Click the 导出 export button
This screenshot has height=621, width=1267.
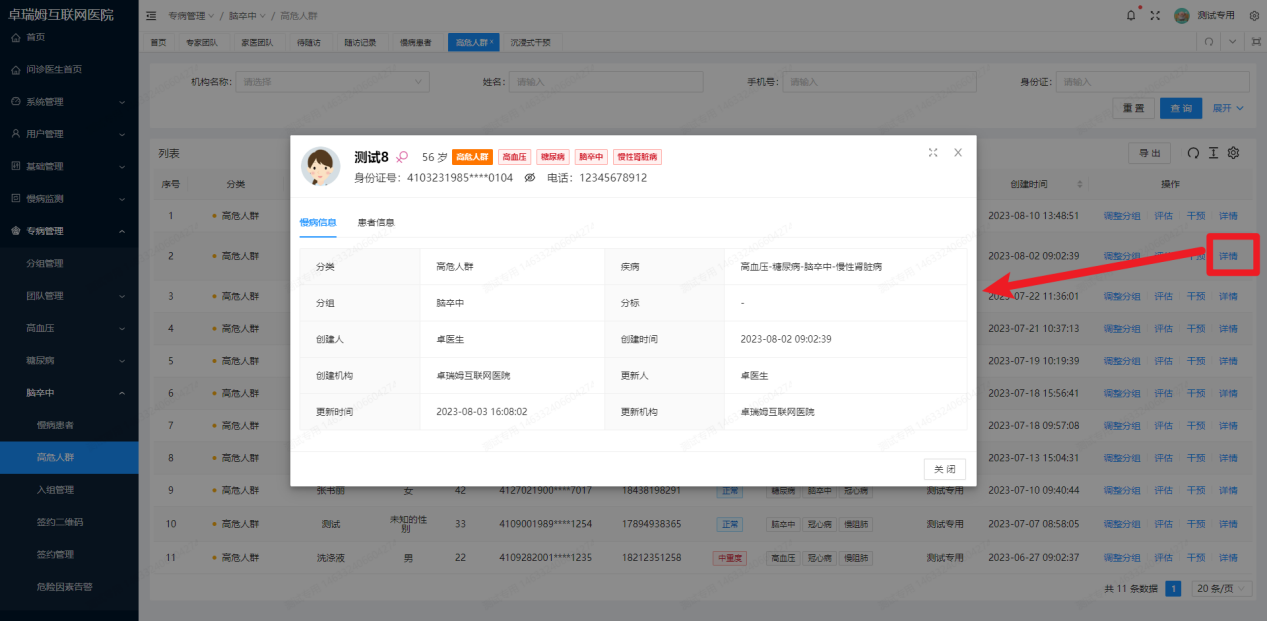pyautogui.click(x=1149, y=153)
